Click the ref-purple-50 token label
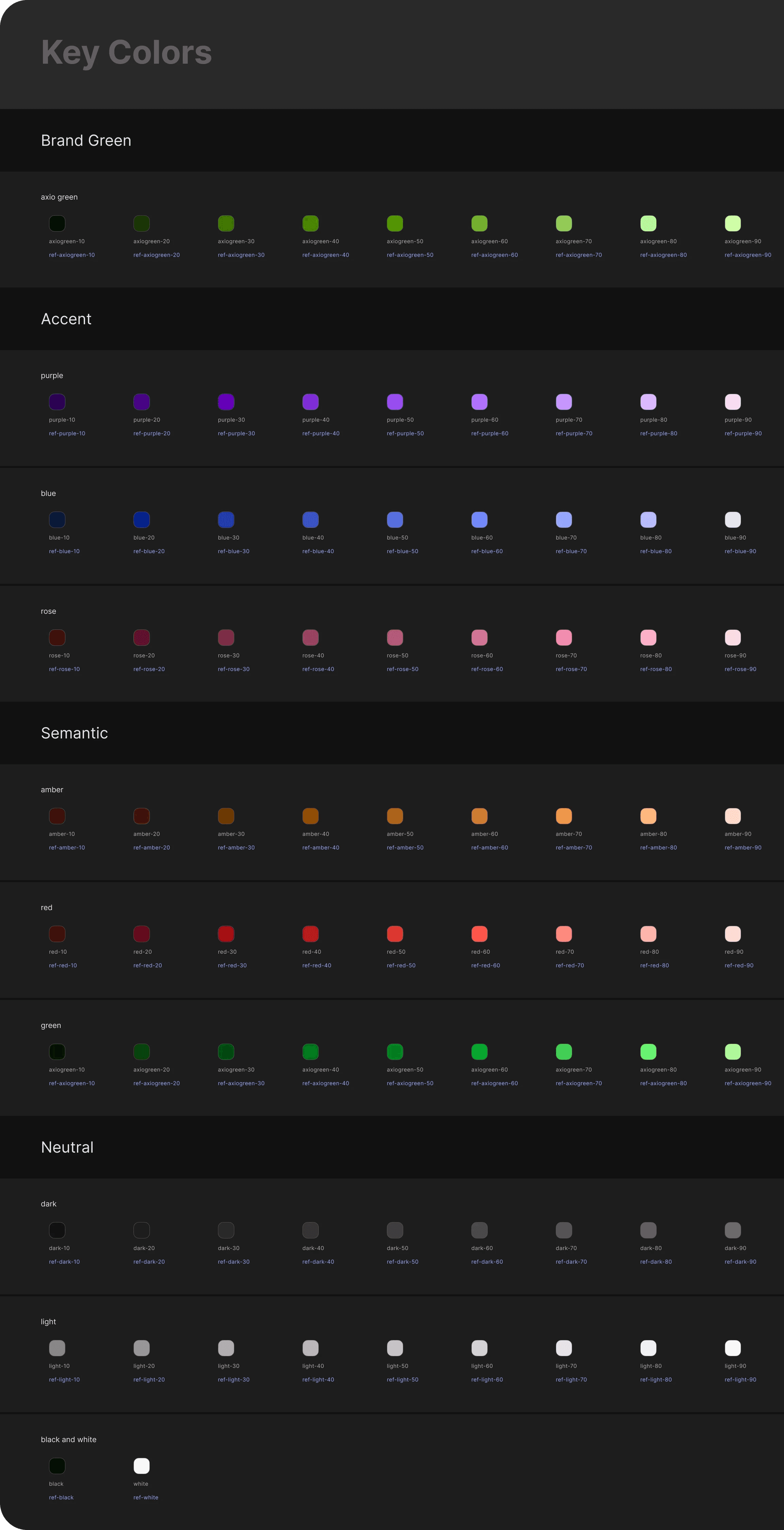Image resolution: width=784 pixels, height=1530 pixels. point(405,434)
